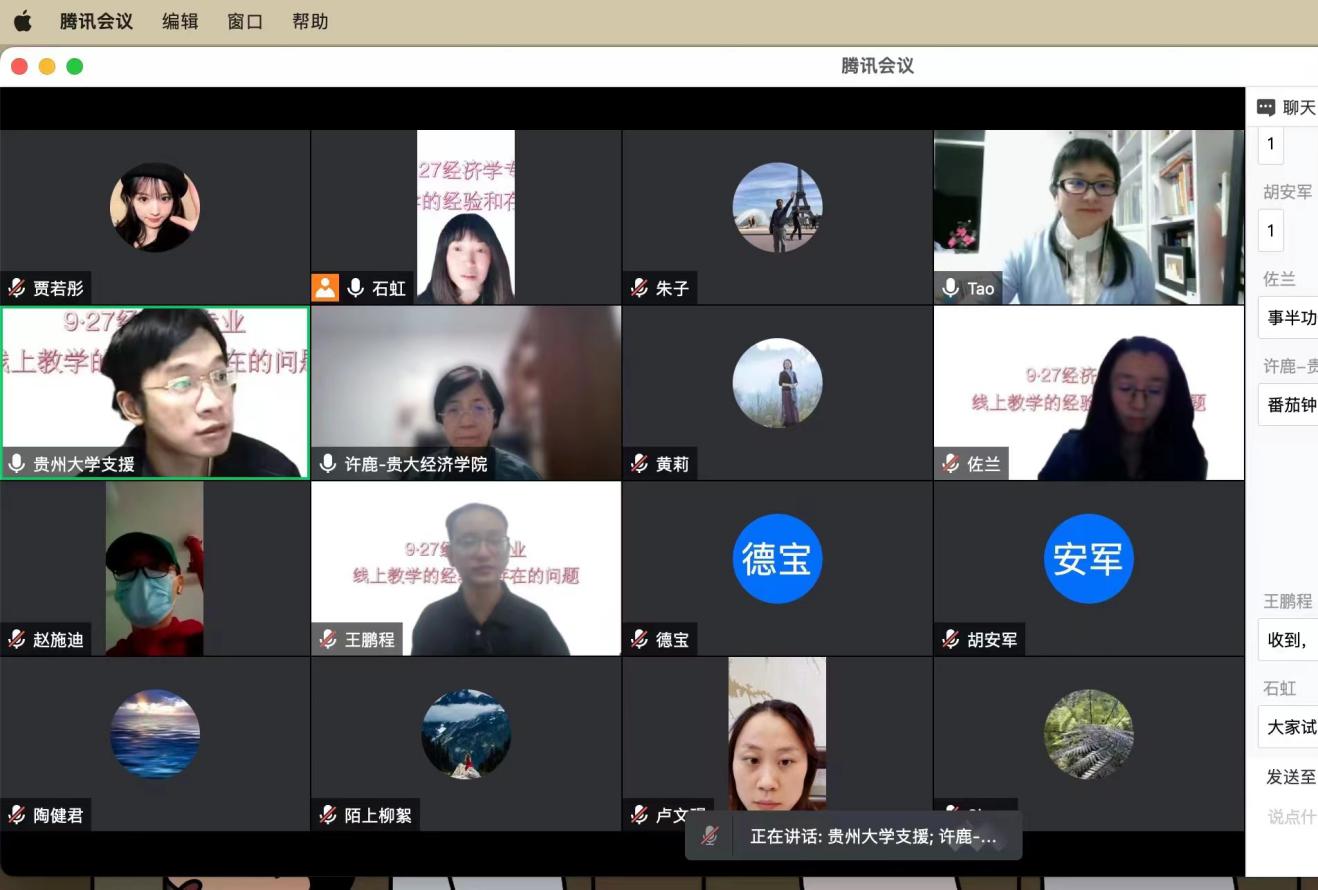Image resolution: width=1318 pixels, height=890 pixels.
Task: Click the 事半功 chat message bubble
Action: click(1289, 318)
